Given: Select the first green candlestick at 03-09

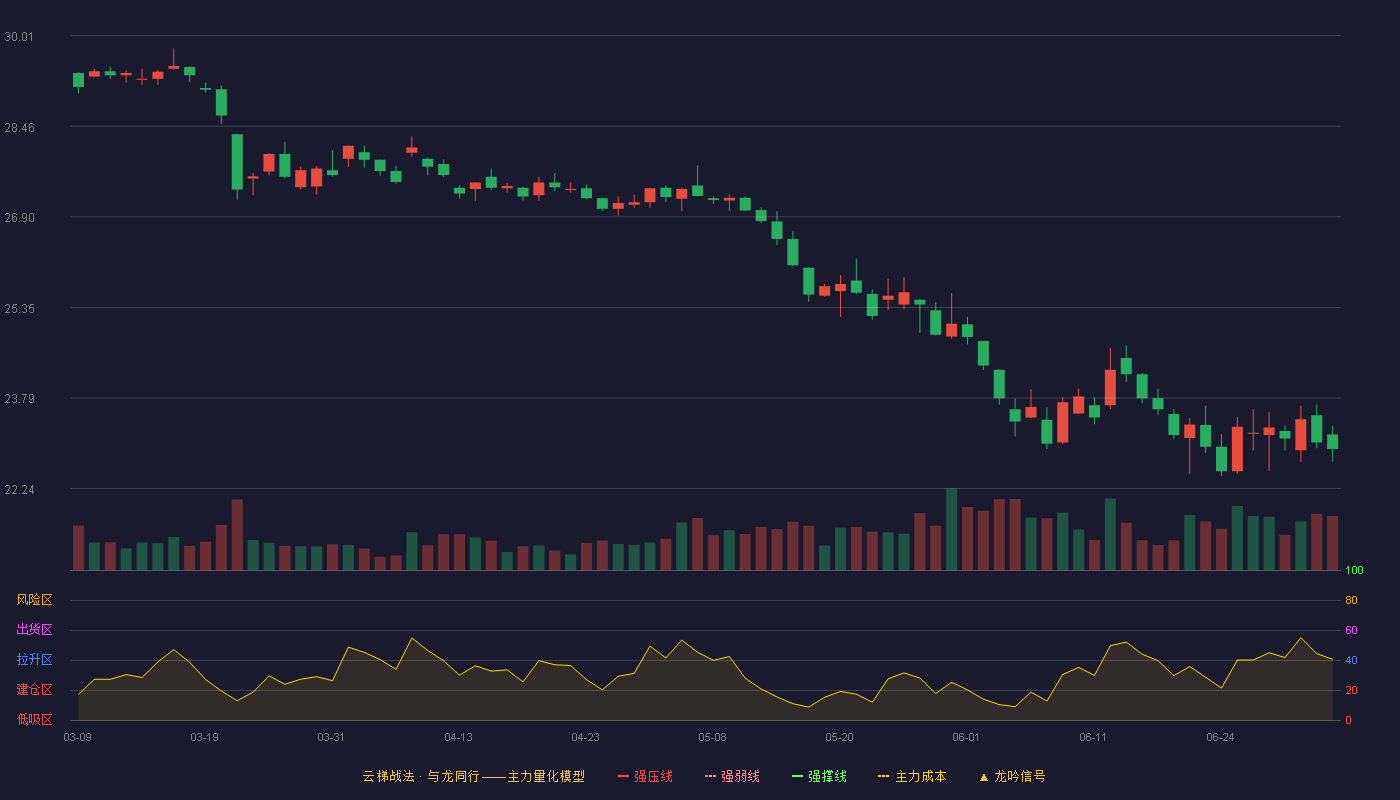Looking at the screenshot, I should (78, 80).
